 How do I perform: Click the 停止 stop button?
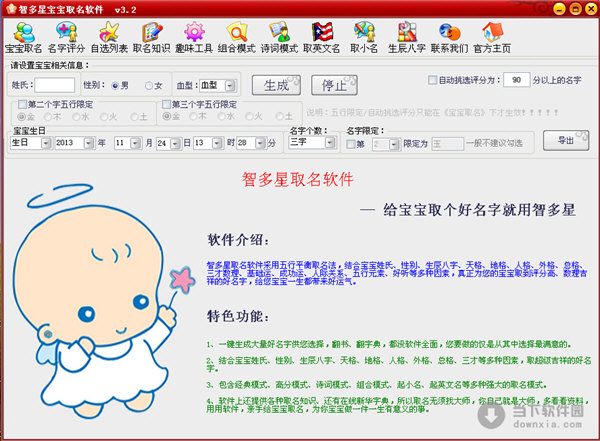(x=334, y=85)
